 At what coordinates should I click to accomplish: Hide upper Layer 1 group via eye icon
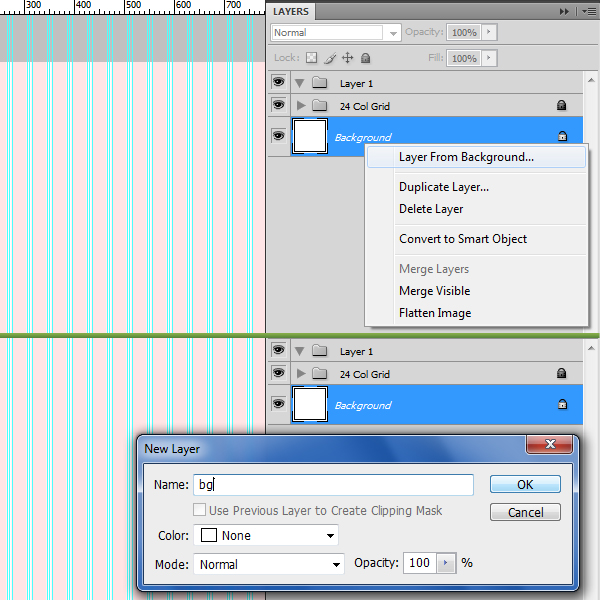[x=279, y=82]
